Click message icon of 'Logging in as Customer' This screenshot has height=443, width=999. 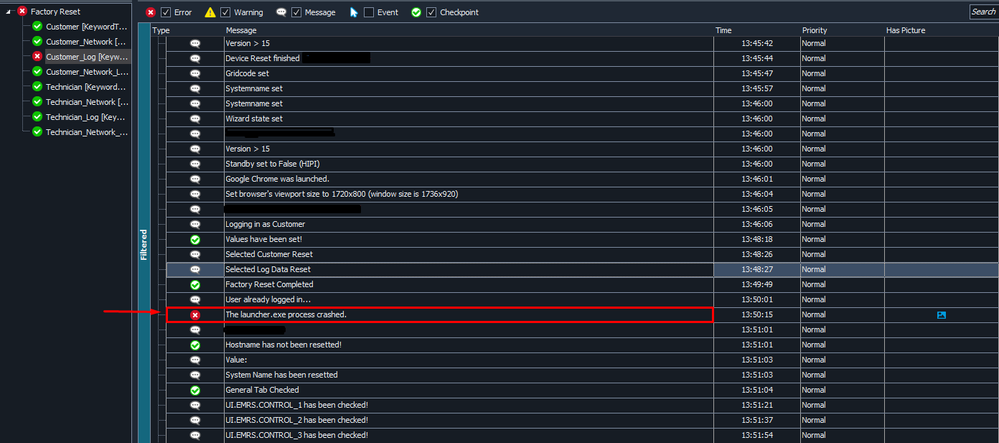pos(196,224)
